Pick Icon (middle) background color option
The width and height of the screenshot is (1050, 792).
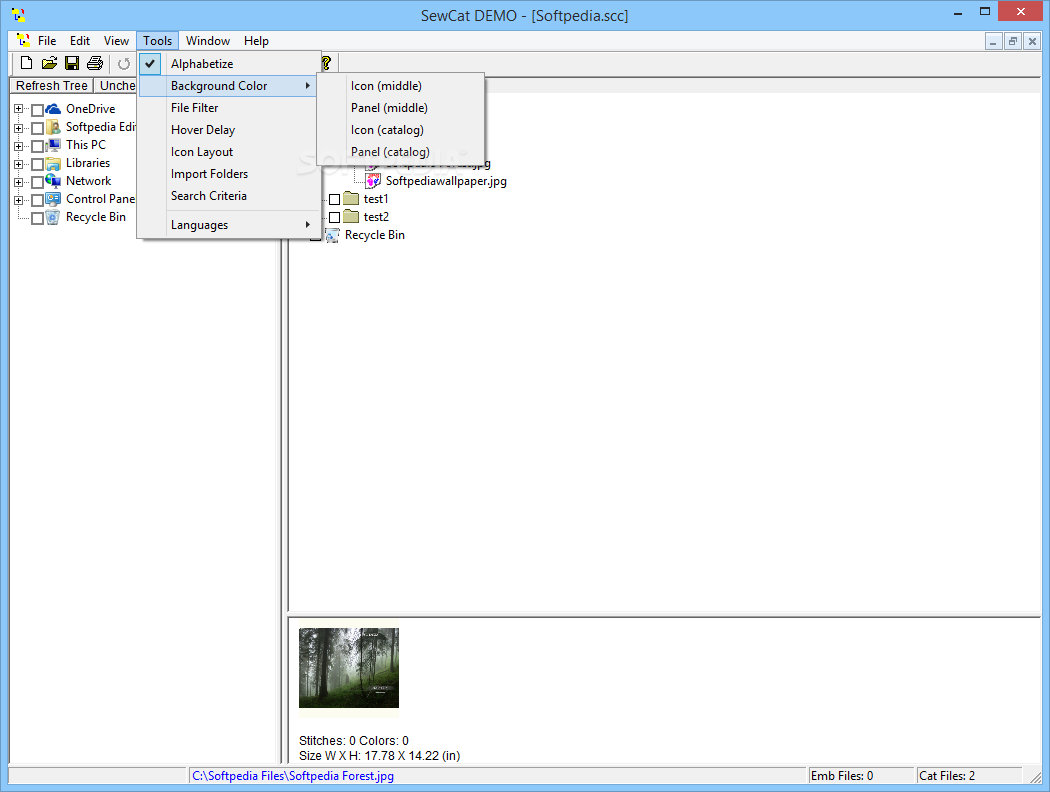(x=400, y=86)
